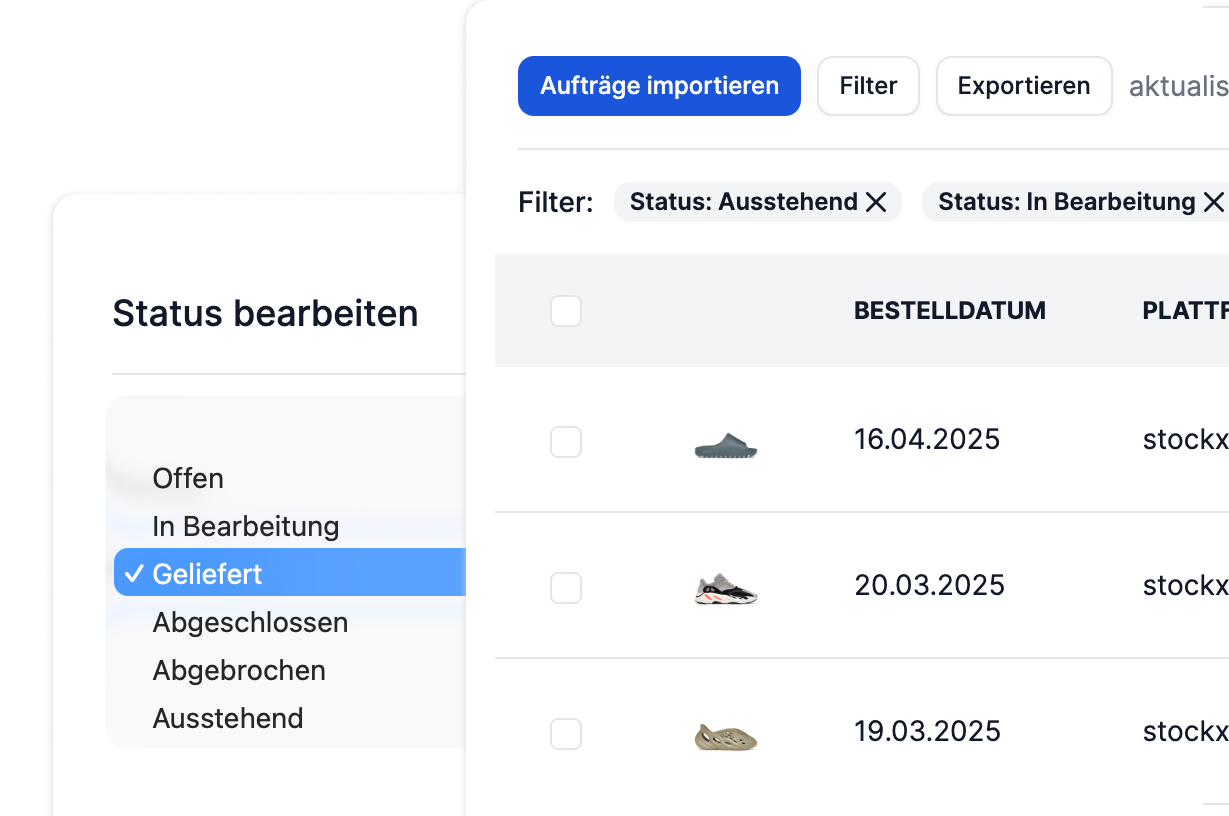This screenshot has height=816, width=1229.
Task: Click the Exportieren button
Action: click(1023, 86)
